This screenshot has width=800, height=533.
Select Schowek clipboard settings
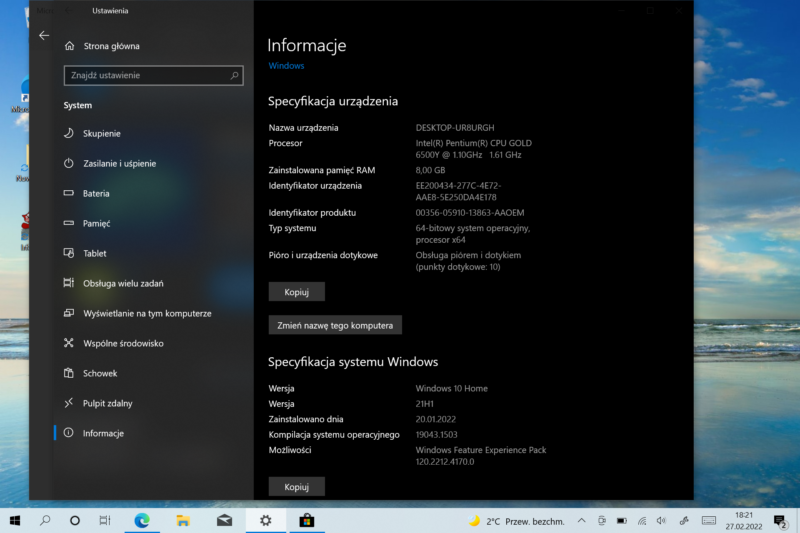click(x=100, y=373)
